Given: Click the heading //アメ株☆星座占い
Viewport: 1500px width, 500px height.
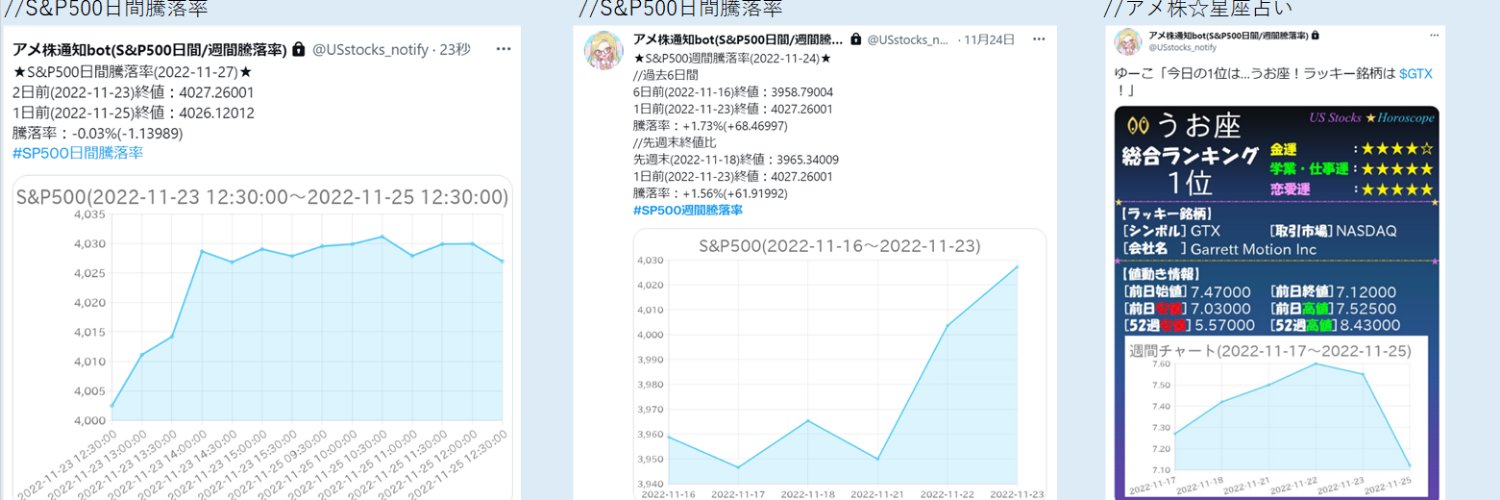Looking at the screenshot, I should tap(1197, 9).
